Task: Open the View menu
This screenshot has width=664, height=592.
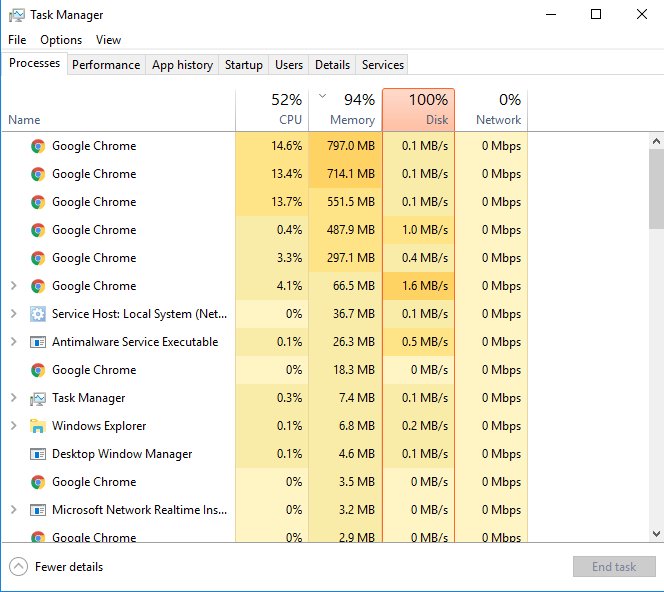Action: (108, 40)
